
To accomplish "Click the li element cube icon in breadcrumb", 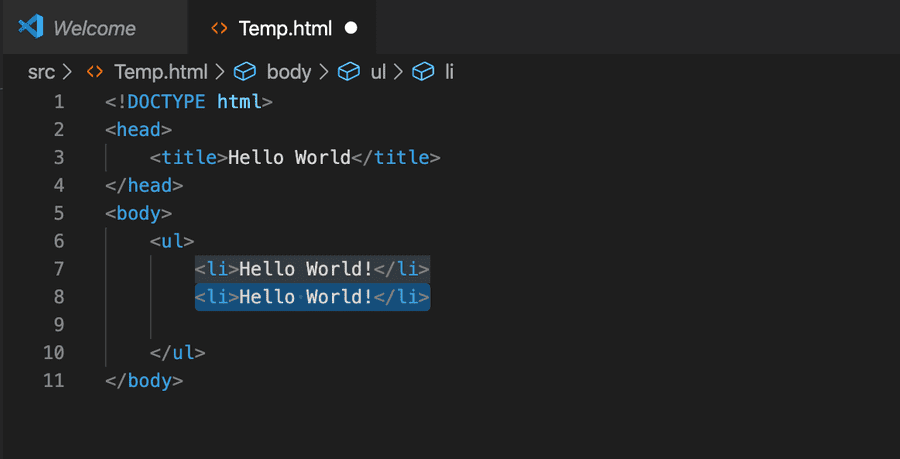I will pyautogui.click(x=424, y=72).
